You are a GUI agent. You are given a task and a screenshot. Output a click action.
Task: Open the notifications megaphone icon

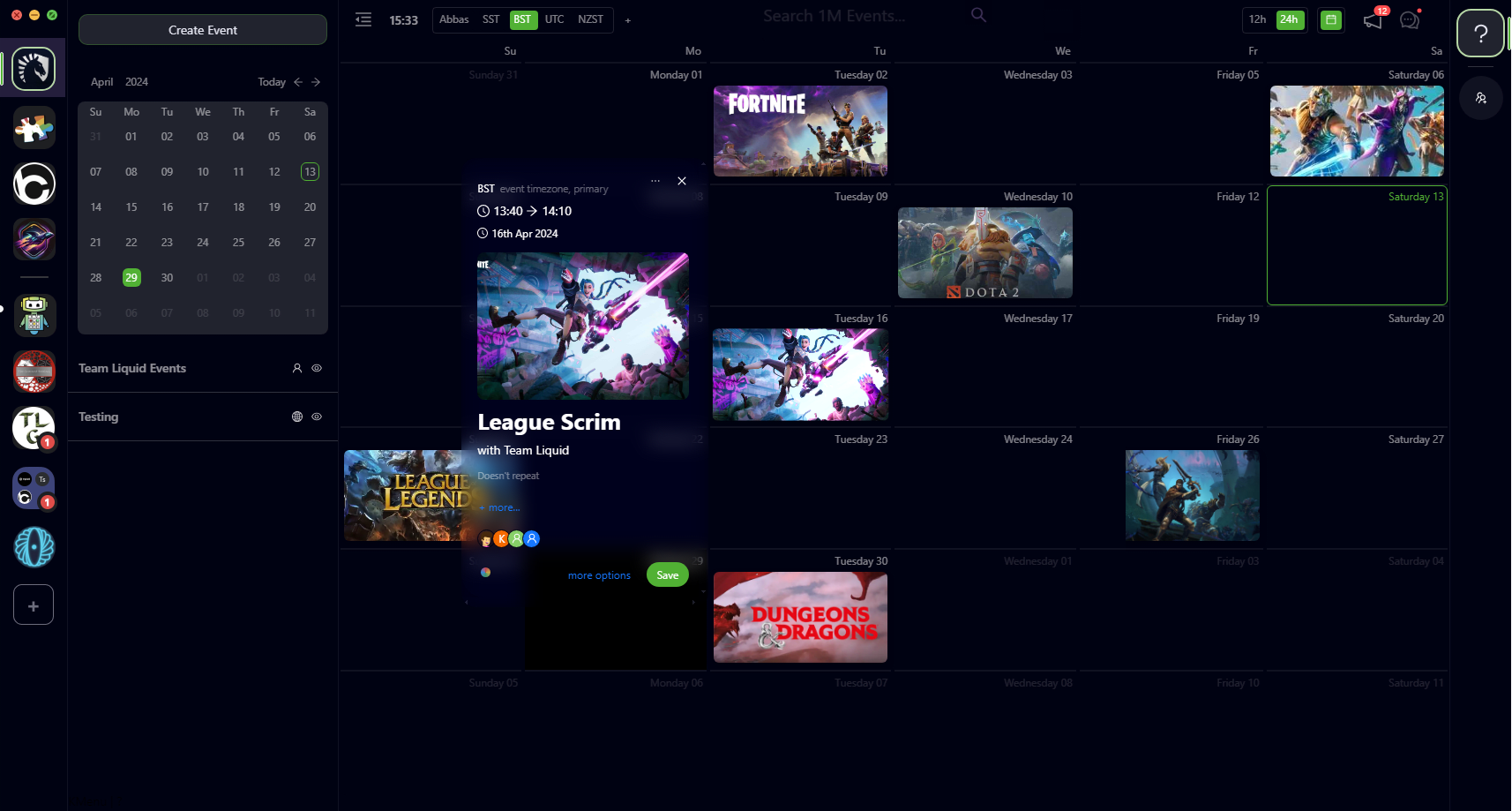1372,19
